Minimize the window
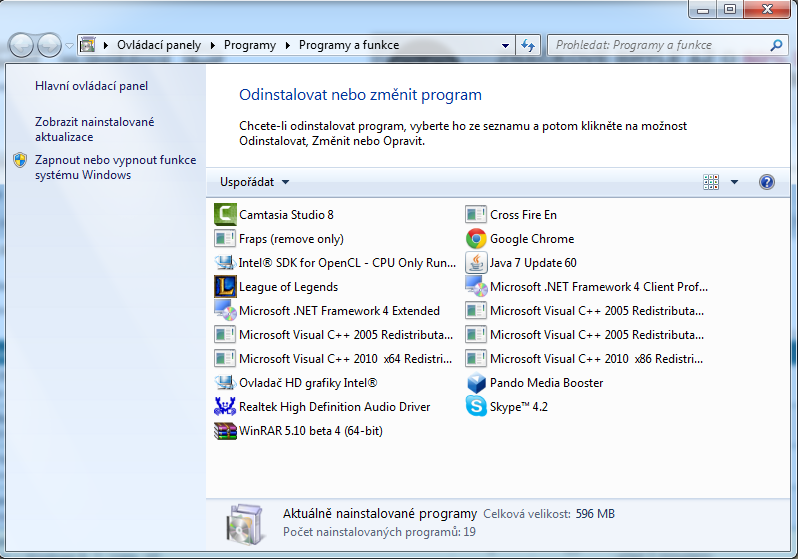The image size is (798, 559). pos(703,9)
